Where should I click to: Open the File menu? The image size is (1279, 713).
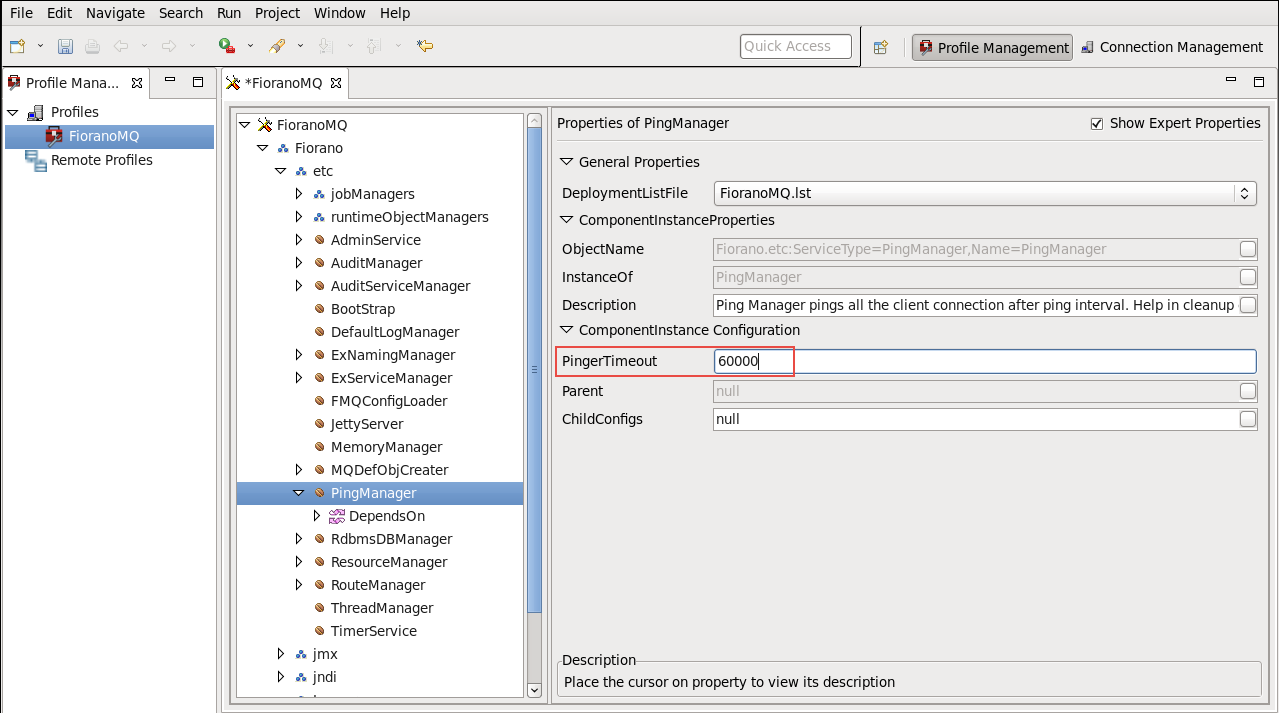point(21,13)
